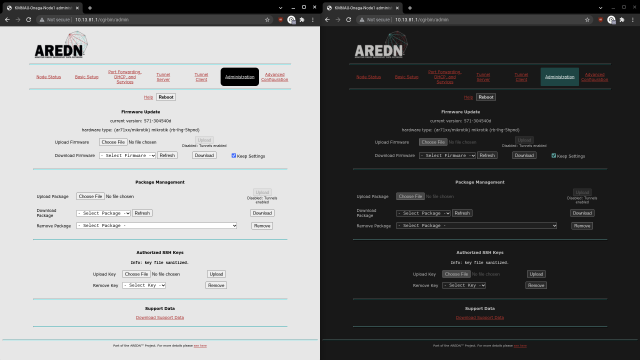
Task: Open the extensions puzzle icon in right window
Action: click(x=622, y=20)
